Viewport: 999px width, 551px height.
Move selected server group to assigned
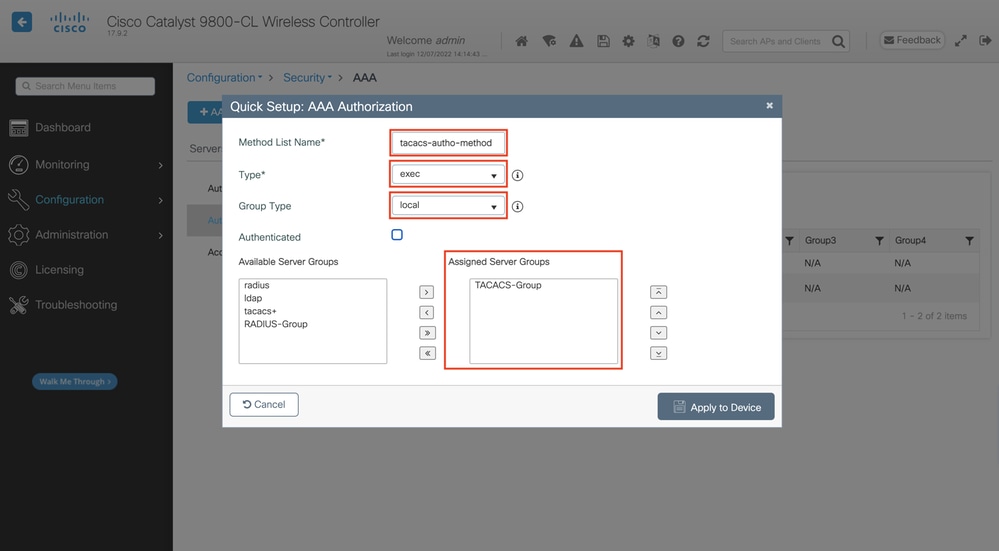(427, 292)
